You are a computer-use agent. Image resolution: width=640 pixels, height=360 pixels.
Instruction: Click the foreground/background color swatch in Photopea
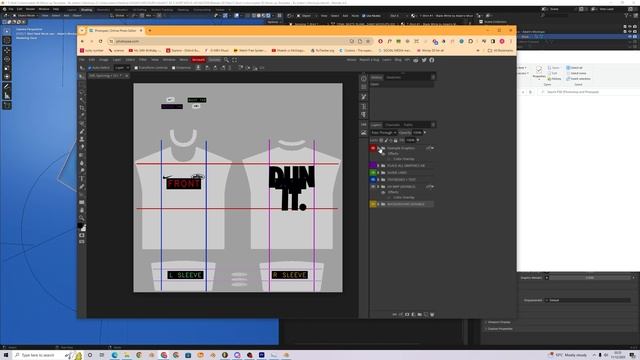(x=82, y=227)
